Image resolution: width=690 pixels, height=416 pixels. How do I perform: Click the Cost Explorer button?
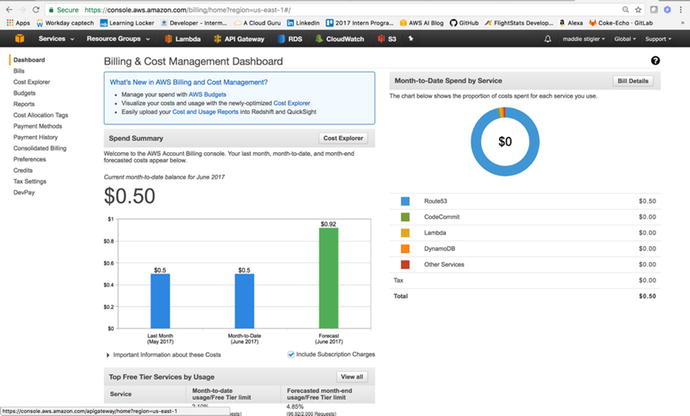pyautogui.click(x=343, y=138)
